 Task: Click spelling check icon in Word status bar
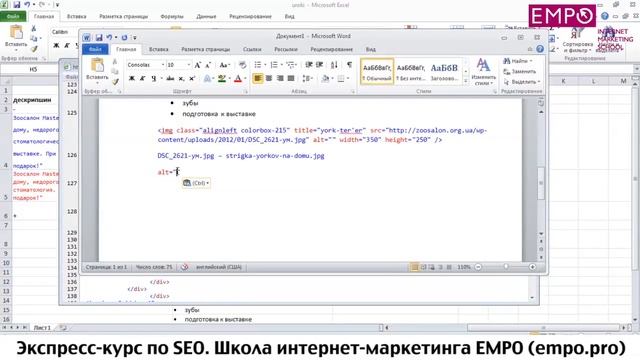[x=184, y=267]
